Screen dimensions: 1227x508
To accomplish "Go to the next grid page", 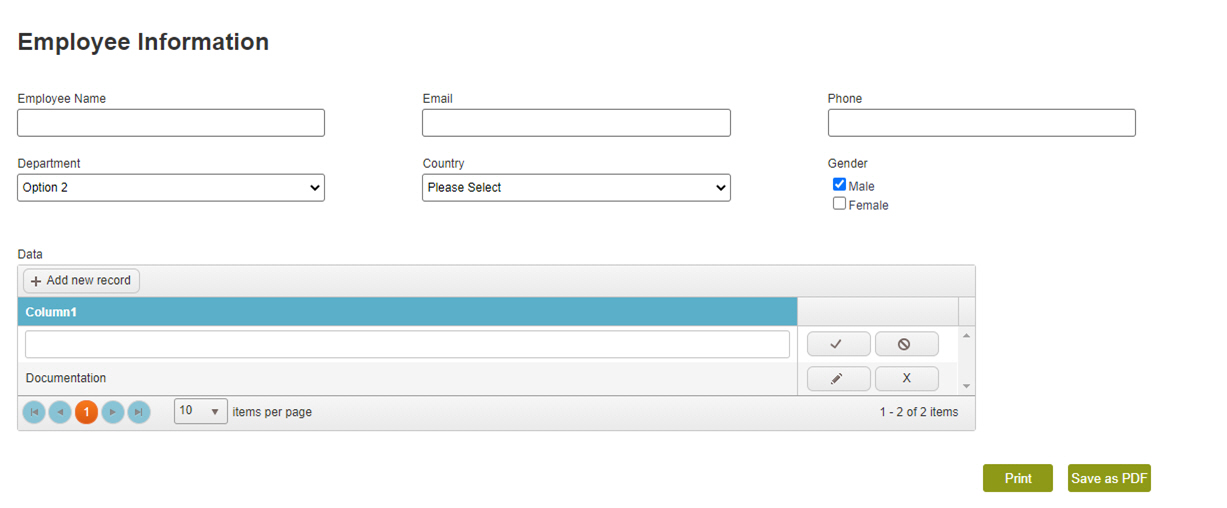I will coord(113,412).
